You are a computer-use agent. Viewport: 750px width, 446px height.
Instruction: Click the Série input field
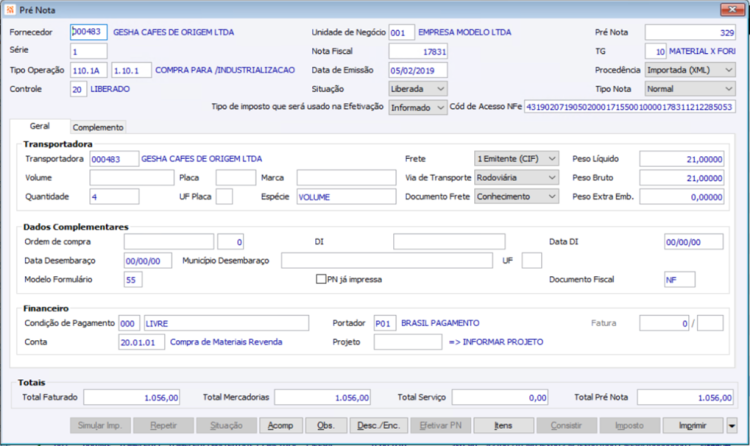88,51
